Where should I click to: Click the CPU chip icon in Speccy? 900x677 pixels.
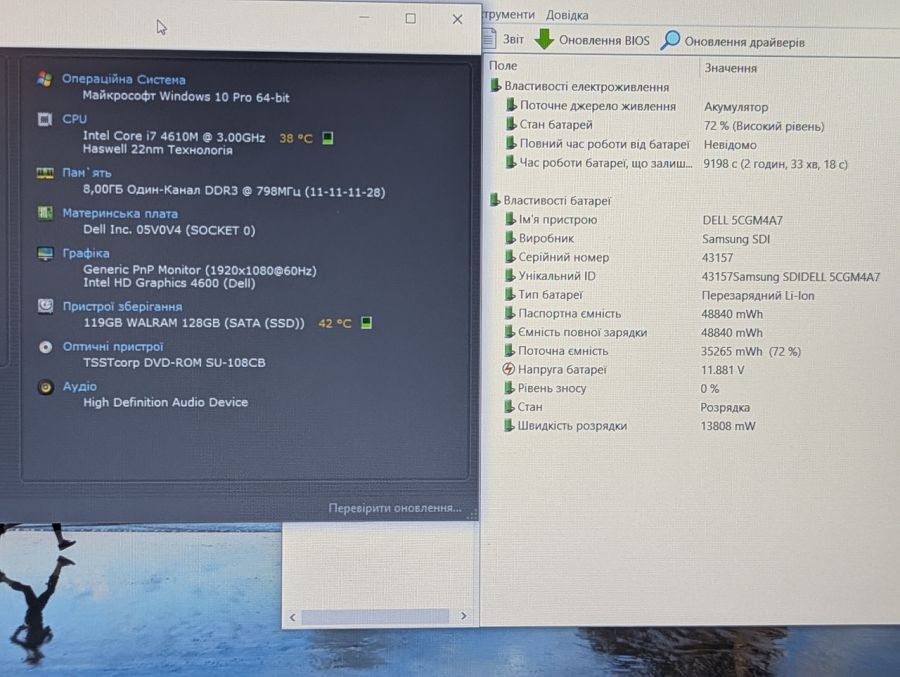pyautogui.click(x=45, y=119)
